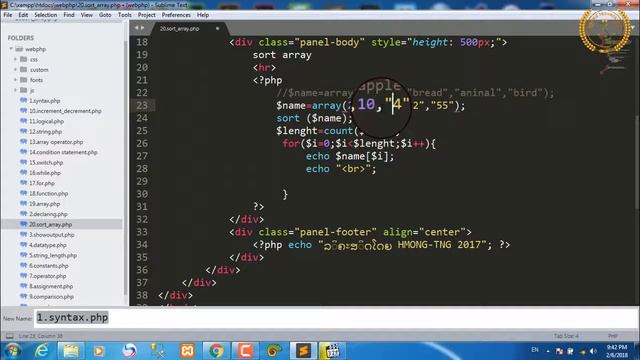Open 8.assignment.php in sidebar
Image resolution: width=640 pixels, height=360 pixels.
pos(51,286)
